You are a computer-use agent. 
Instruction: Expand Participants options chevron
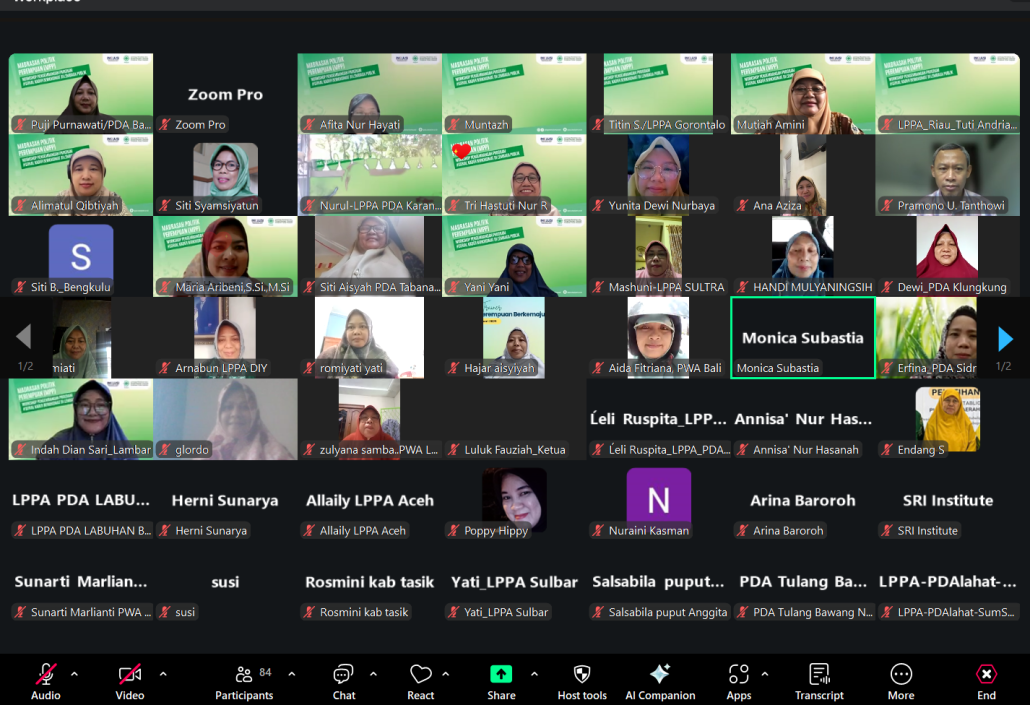click(292, 673)
